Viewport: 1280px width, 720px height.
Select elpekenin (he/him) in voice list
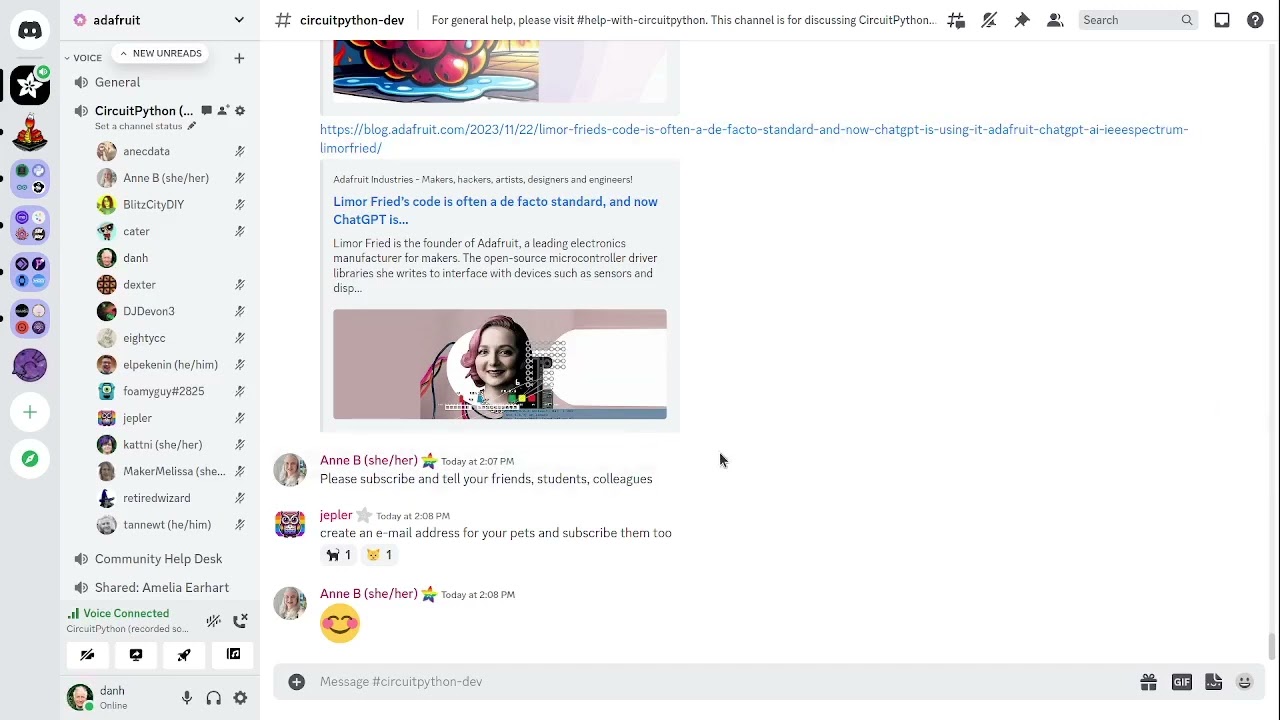(170, 365)
